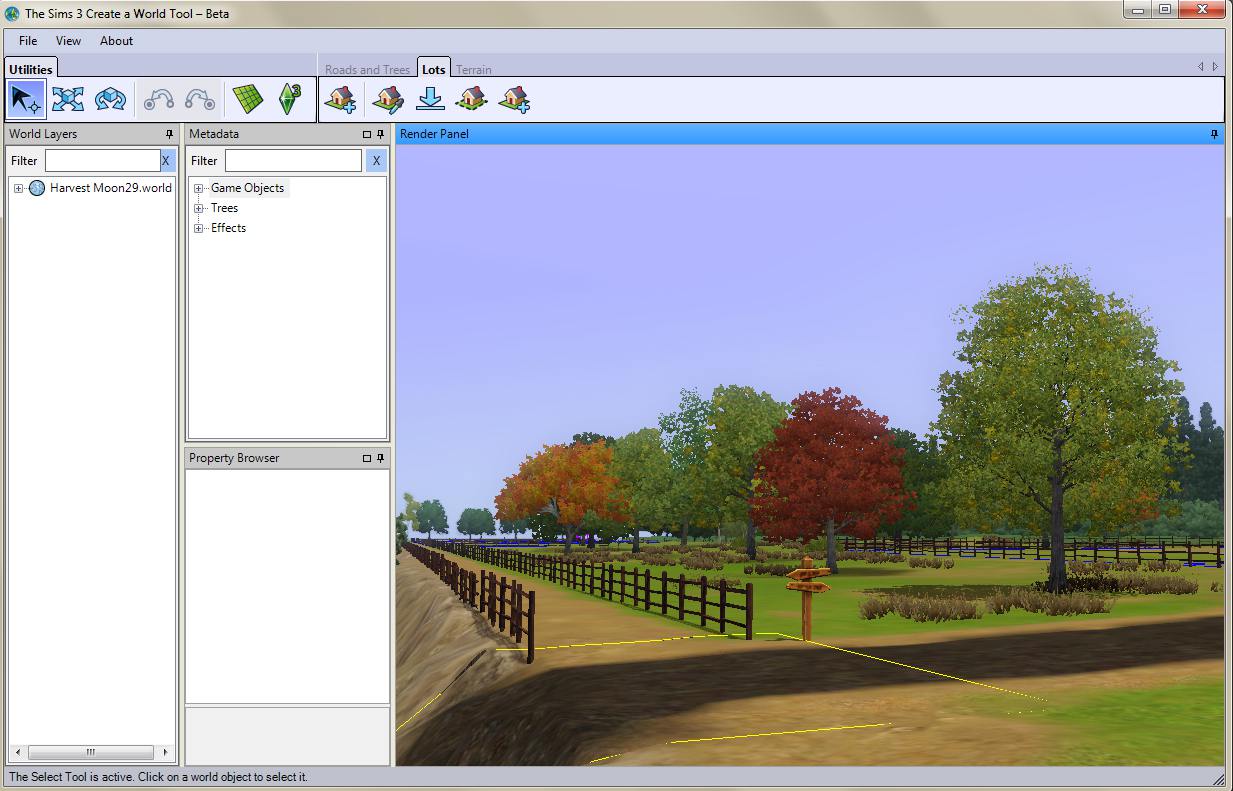Click the Metadata filter text box
Image resolution: width=1233 pixels, height=791 pixels.
click(293, 160)
